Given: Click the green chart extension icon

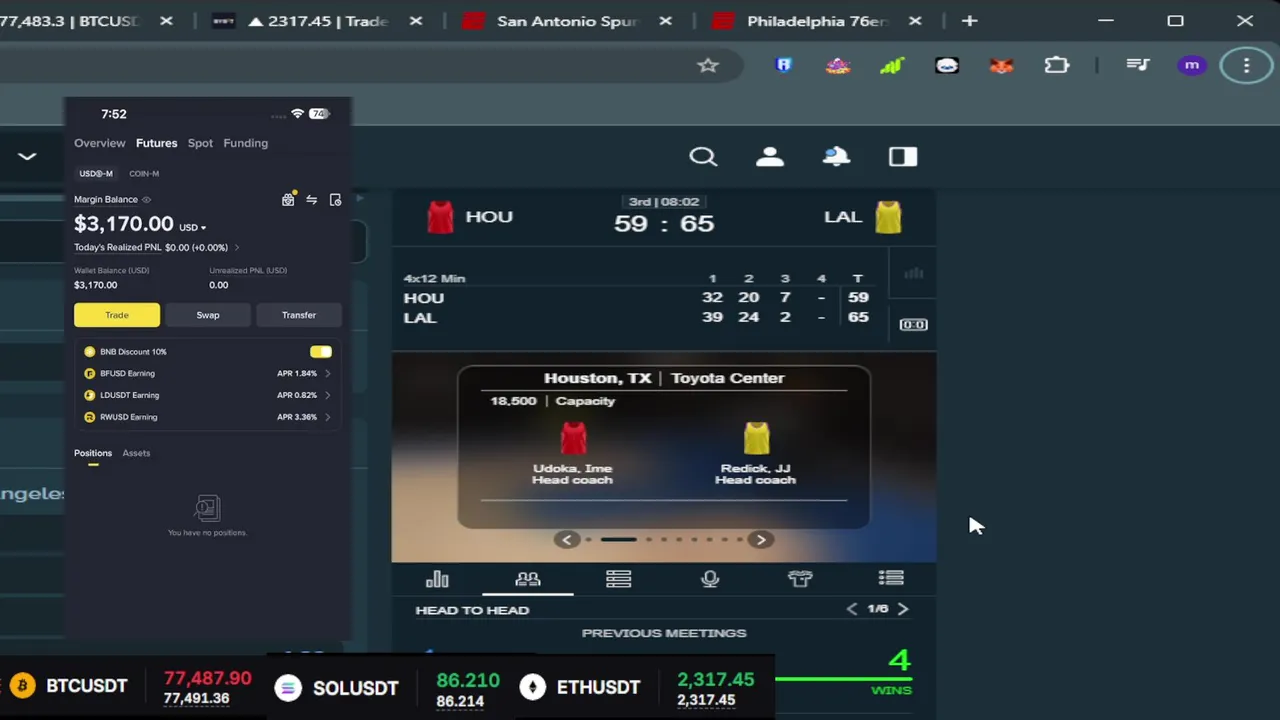Looking at the screenshot, I should click(892, 65).
